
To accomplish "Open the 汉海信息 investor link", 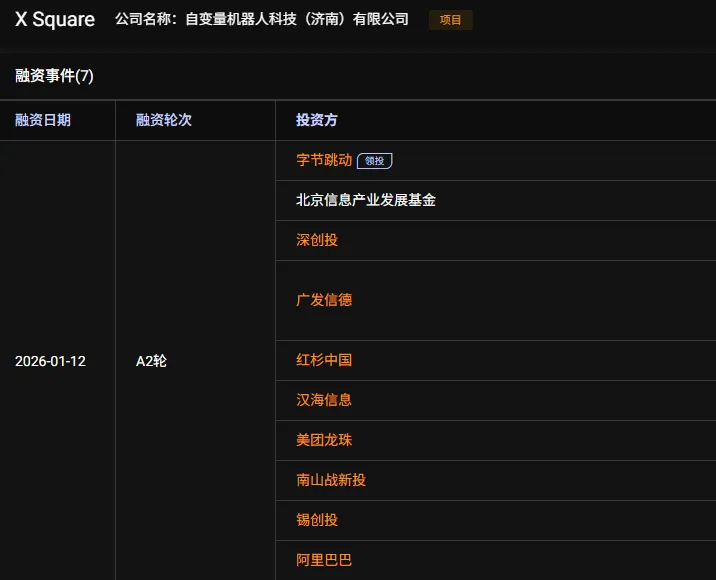I will click(x=324, y=400).
